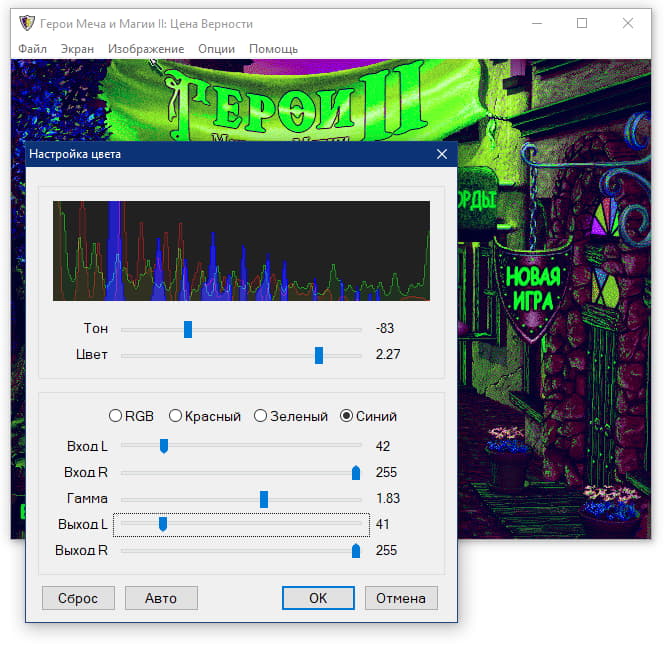Viewport: 669px width, 648px height.
Task: Click the Гамма value 1.83
Action: 388,498
